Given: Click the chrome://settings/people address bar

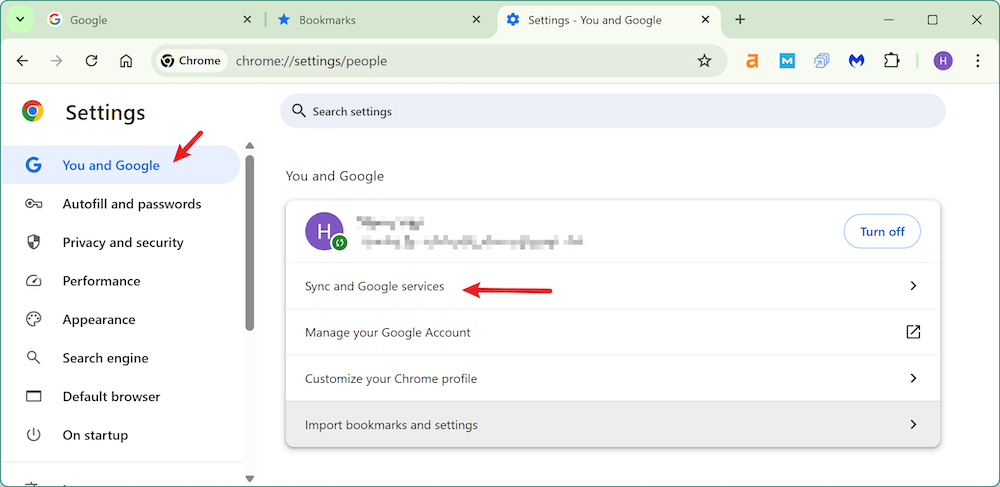Looking at the screenshot, I should 439,61.
